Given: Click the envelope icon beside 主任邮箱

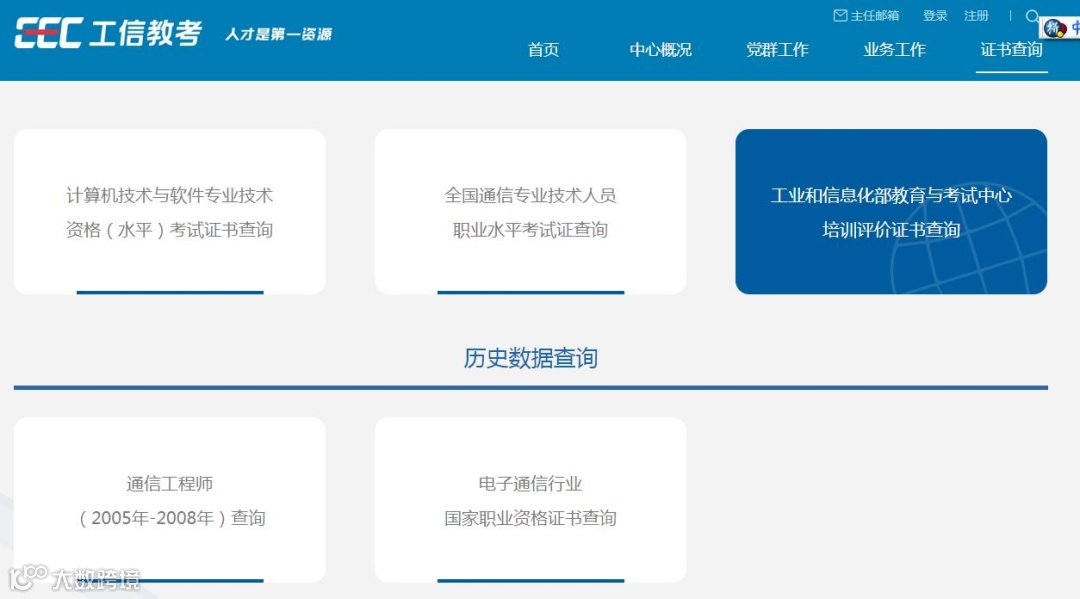Looking at the screenshot, I should pos(840,16).
